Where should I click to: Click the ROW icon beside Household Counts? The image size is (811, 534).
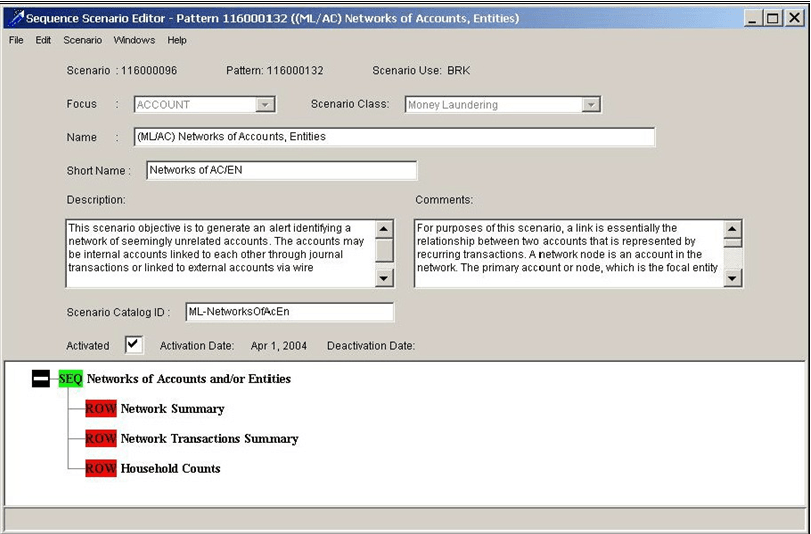101,469
